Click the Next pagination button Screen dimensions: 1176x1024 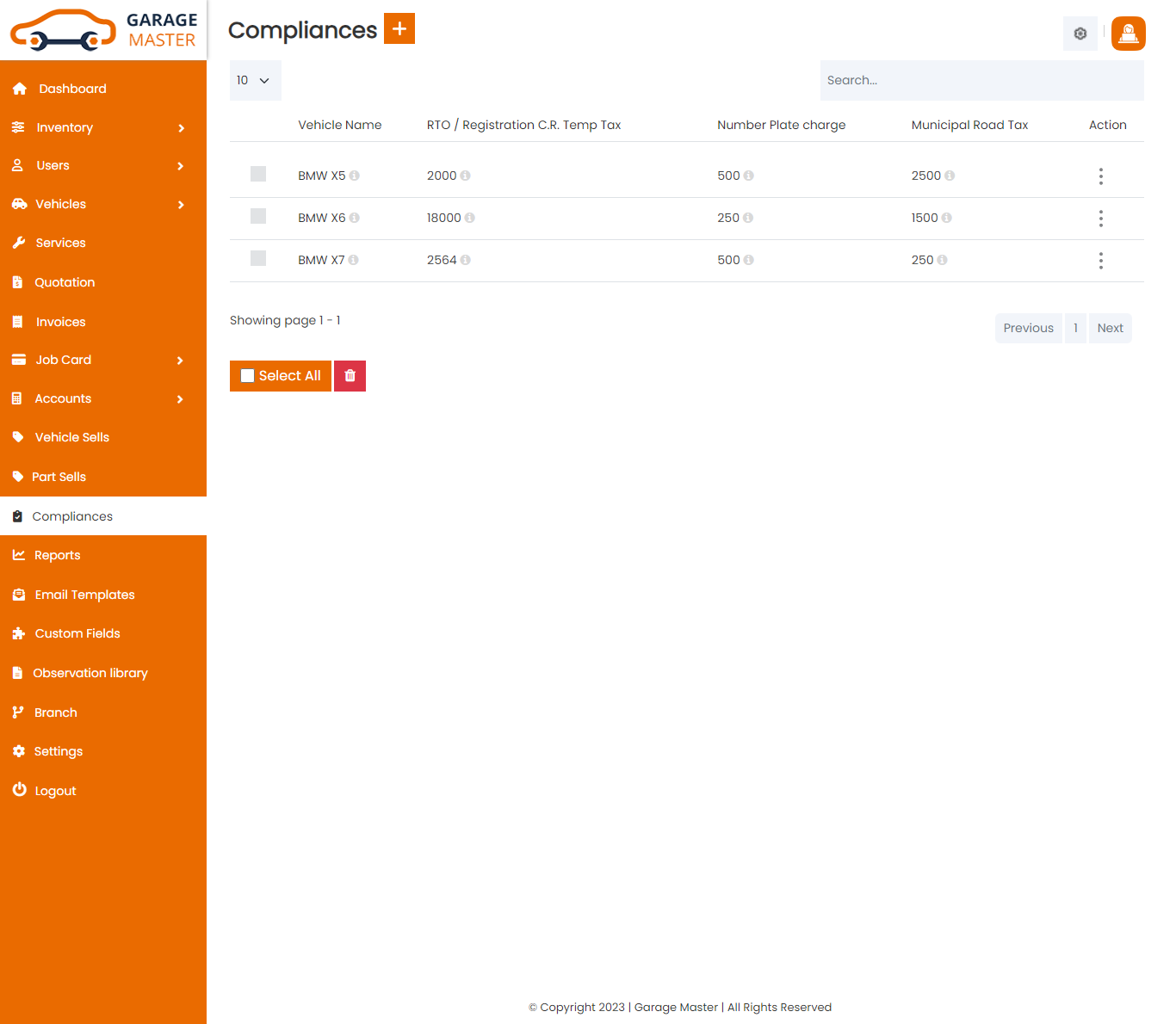coord(1110,328)
